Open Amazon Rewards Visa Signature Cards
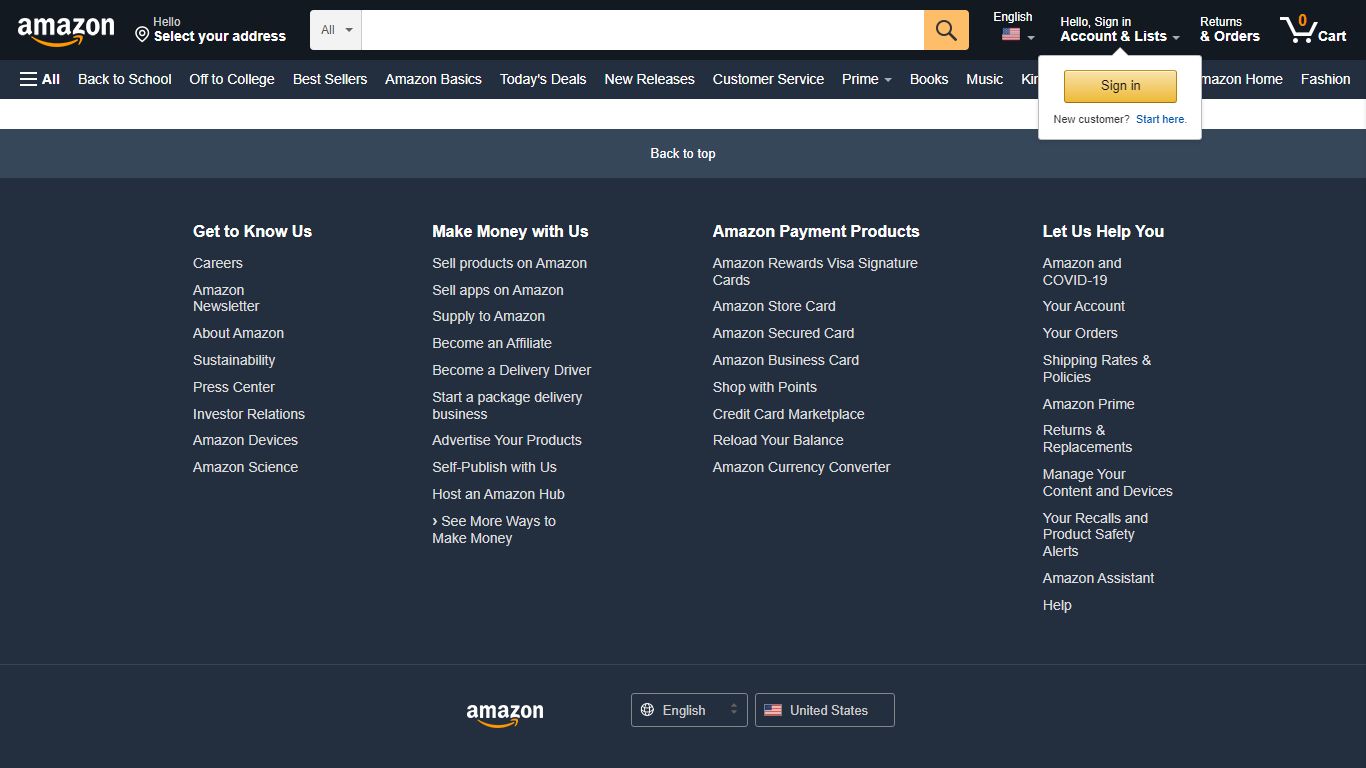This screenshot has height=768, width=1366. pyautogui.click(x=815, y=271)
